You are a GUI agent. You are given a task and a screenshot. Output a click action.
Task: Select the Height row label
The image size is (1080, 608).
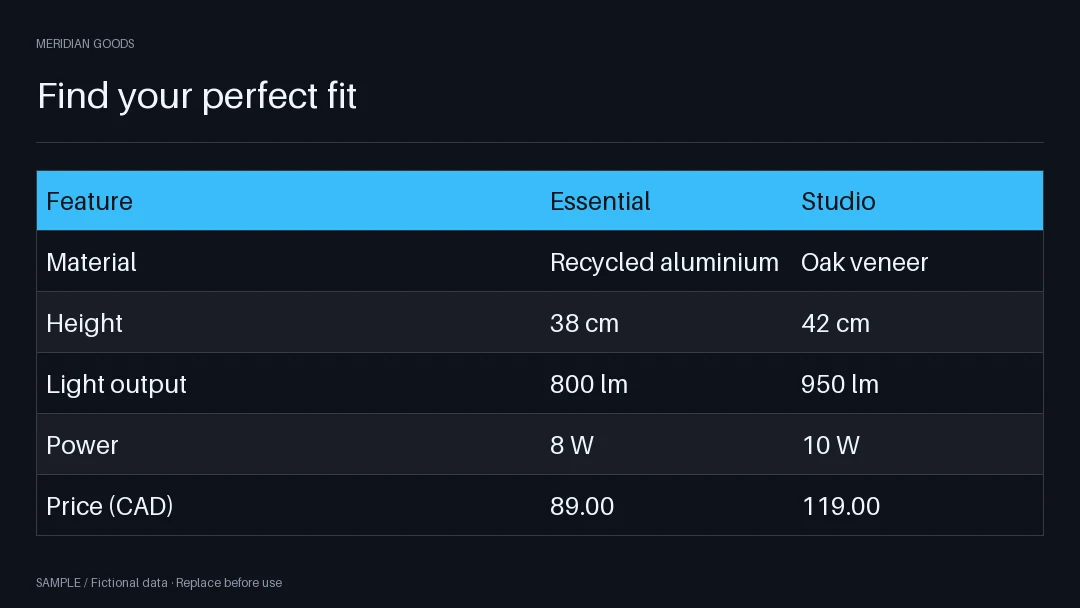click(84, 324)
